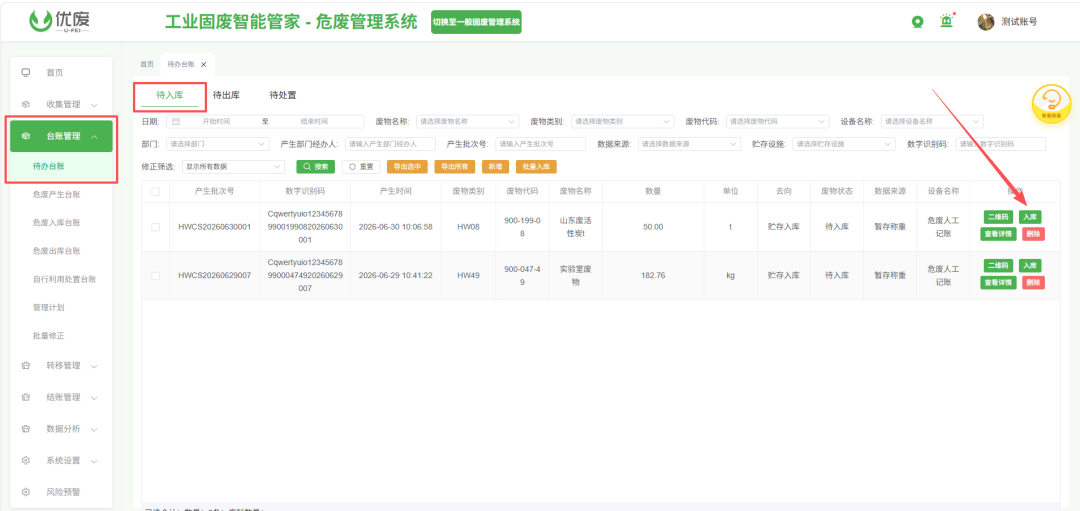
Task: Switch to general solid waste system button
Action: pyautogui.click(x=476, y=22)
